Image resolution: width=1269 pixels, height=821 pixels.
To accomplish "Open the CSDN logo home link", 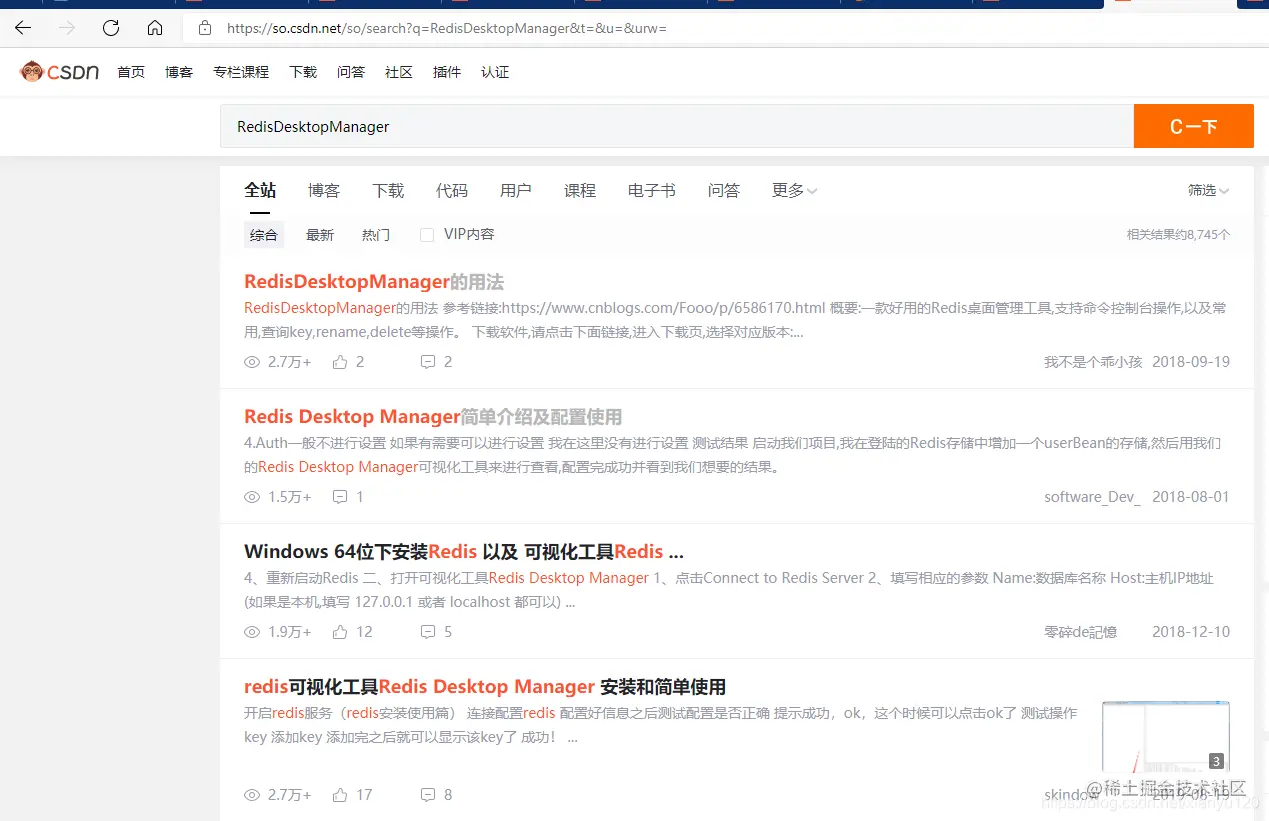I will [60, 72].
